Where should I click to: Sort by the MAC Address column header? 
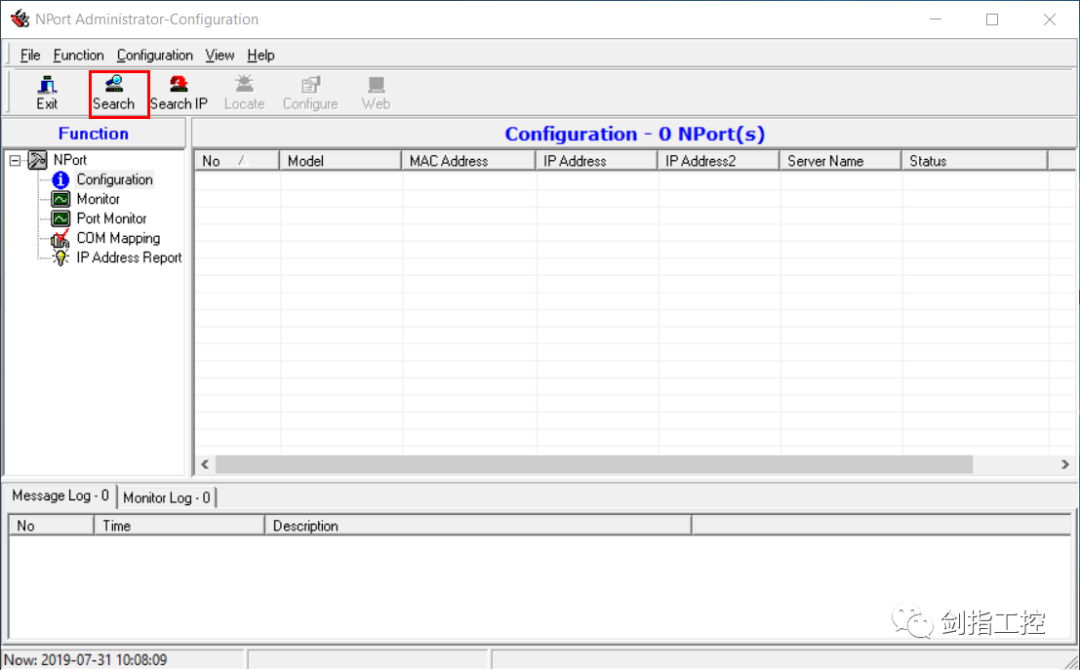468,160
